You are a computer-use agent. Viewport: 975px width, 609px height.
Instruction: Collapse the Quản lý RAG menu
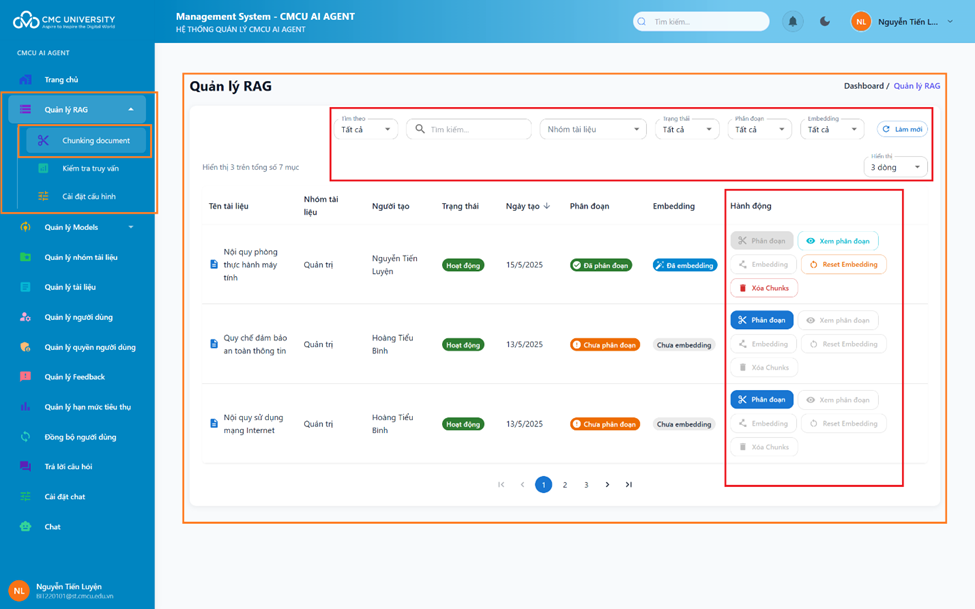point(130,110)
